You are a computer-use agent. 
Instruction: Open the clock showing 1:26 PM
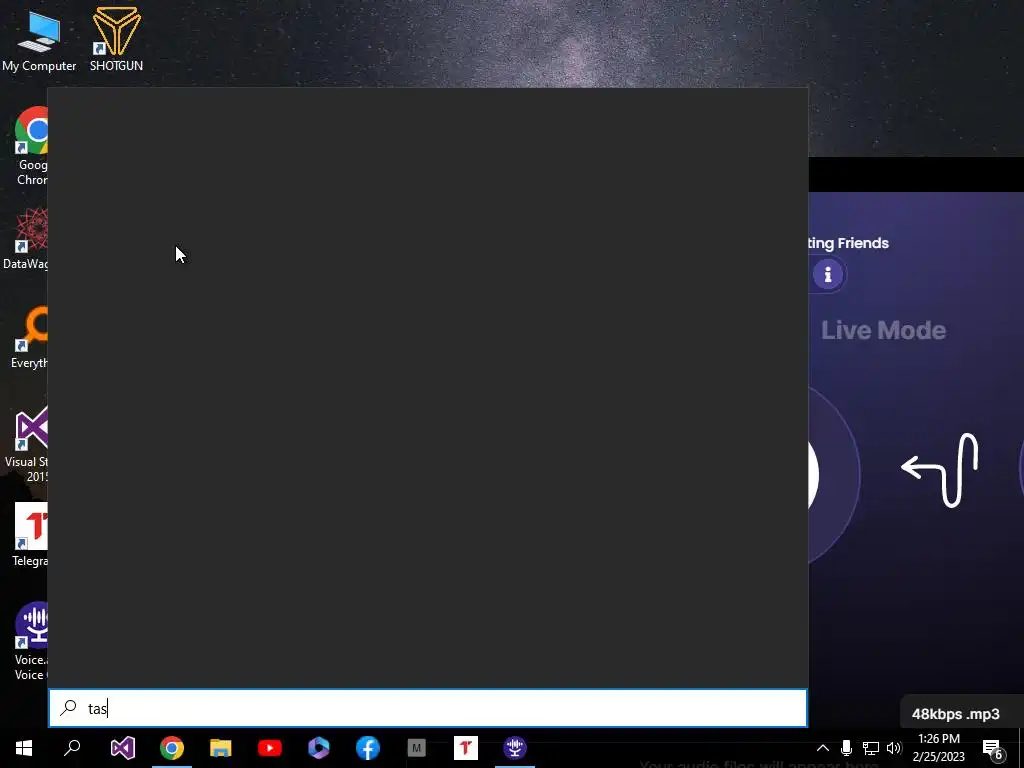pos(938,748)
